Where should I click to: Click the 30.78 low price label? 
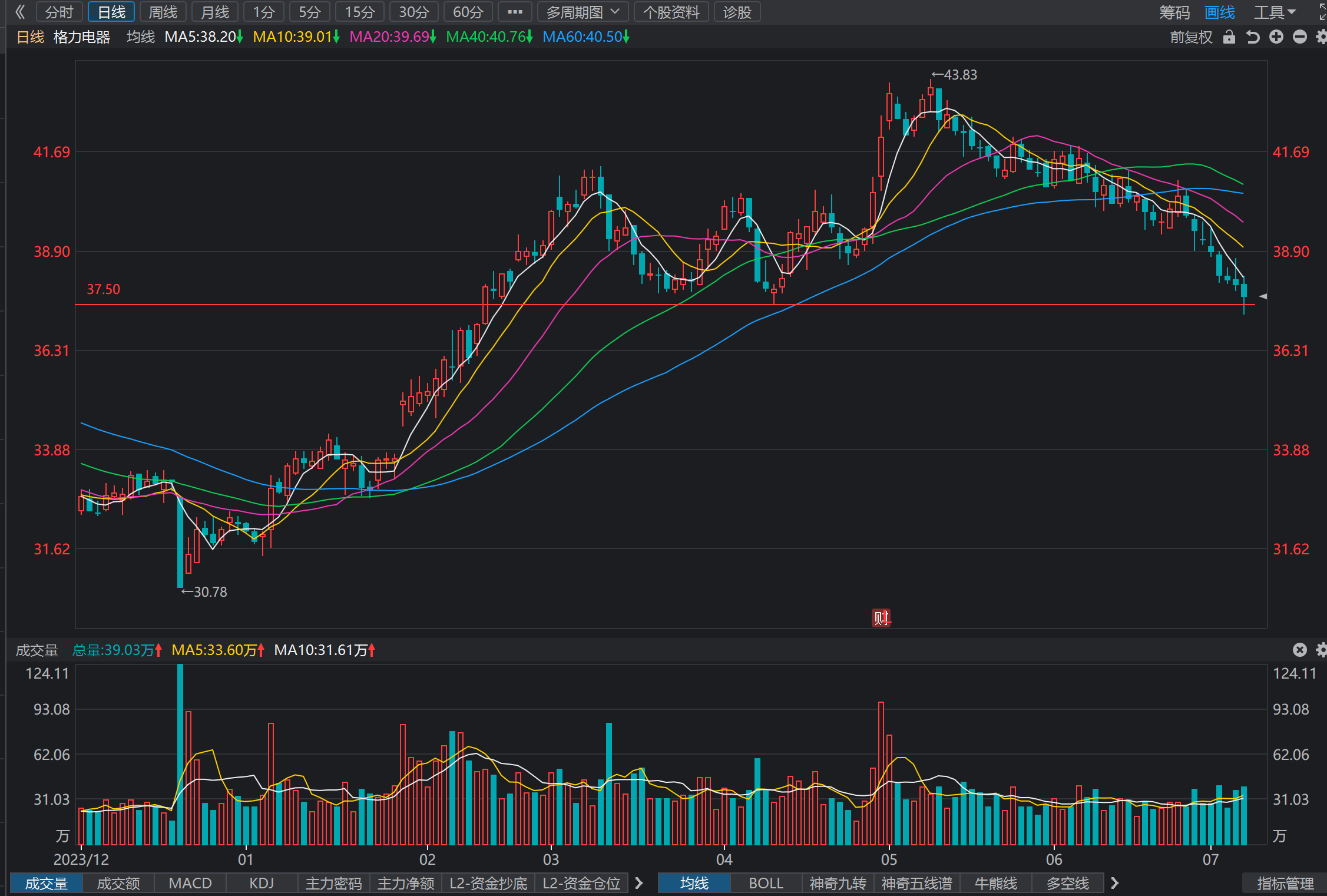(204, 591)
